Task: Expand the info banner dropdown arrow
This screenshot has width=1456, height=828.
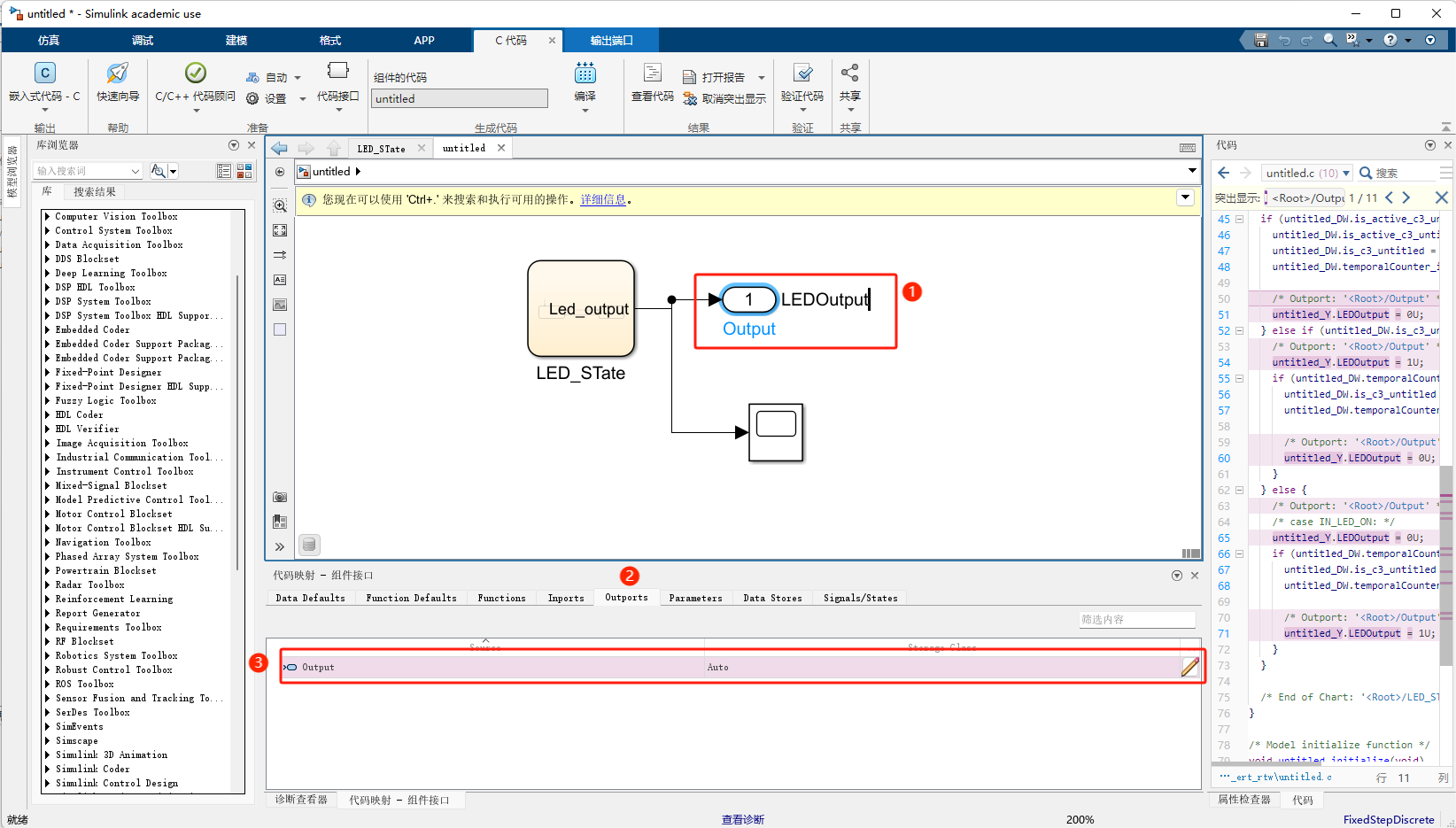Action: click(x=1186, y=197)
